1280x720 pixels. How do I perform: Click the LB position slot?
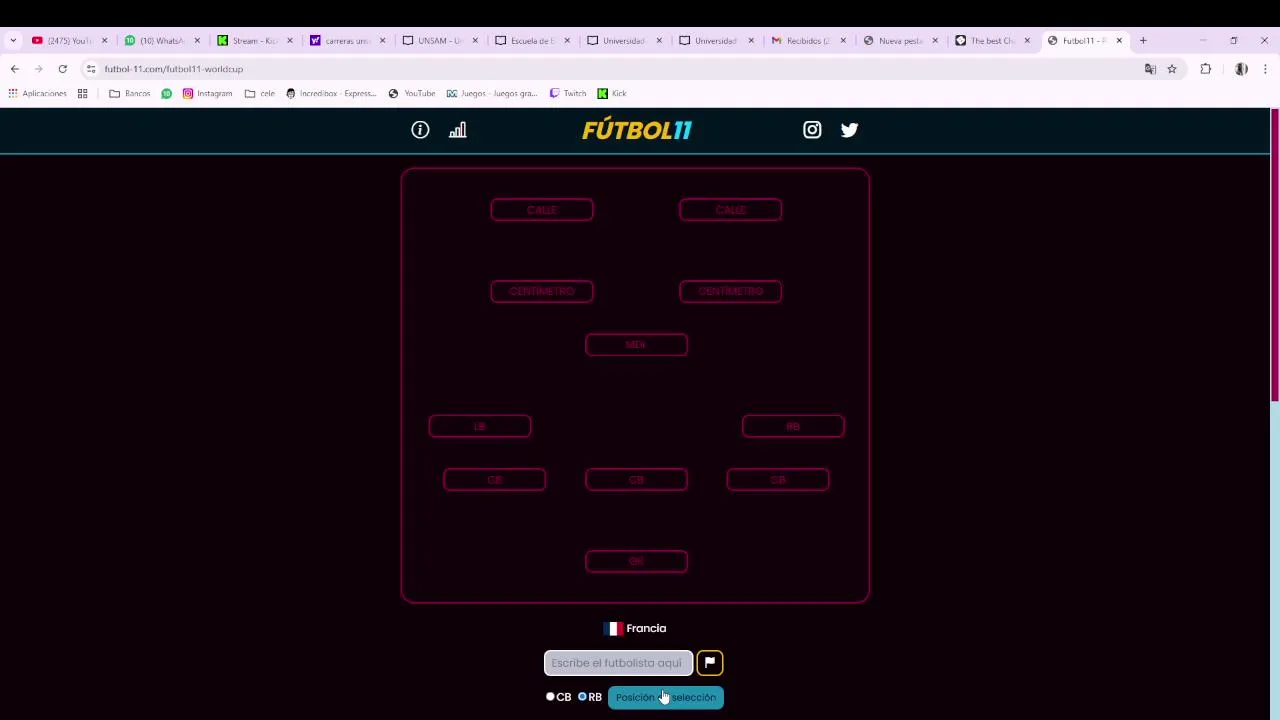[480, 427]
